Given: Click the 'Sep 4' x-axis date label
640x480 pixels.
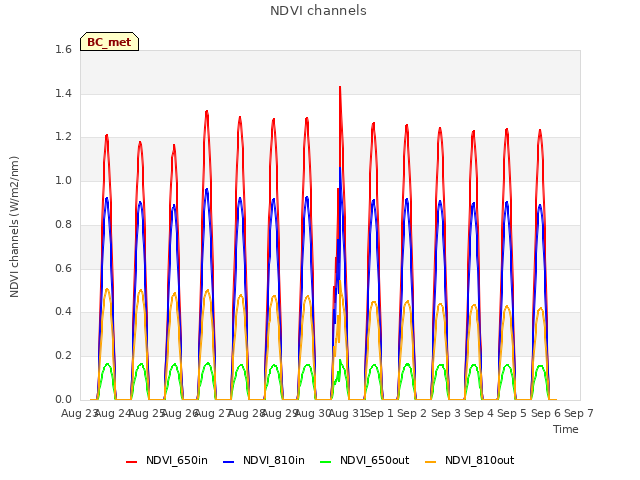Looking at the screenshot, I should (479, 413).
